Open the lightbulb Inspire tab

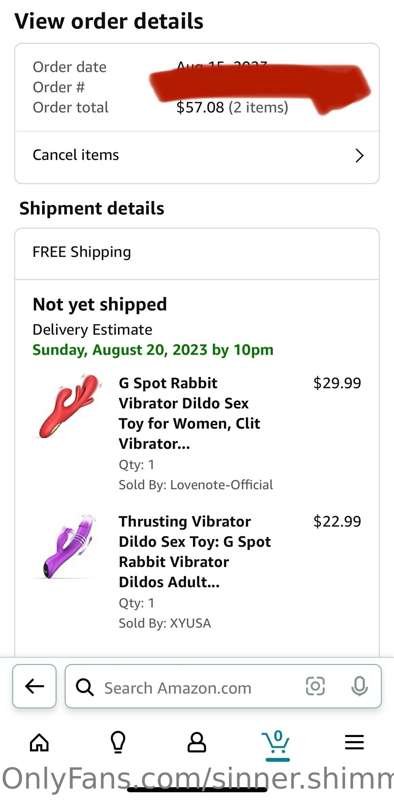118,742
